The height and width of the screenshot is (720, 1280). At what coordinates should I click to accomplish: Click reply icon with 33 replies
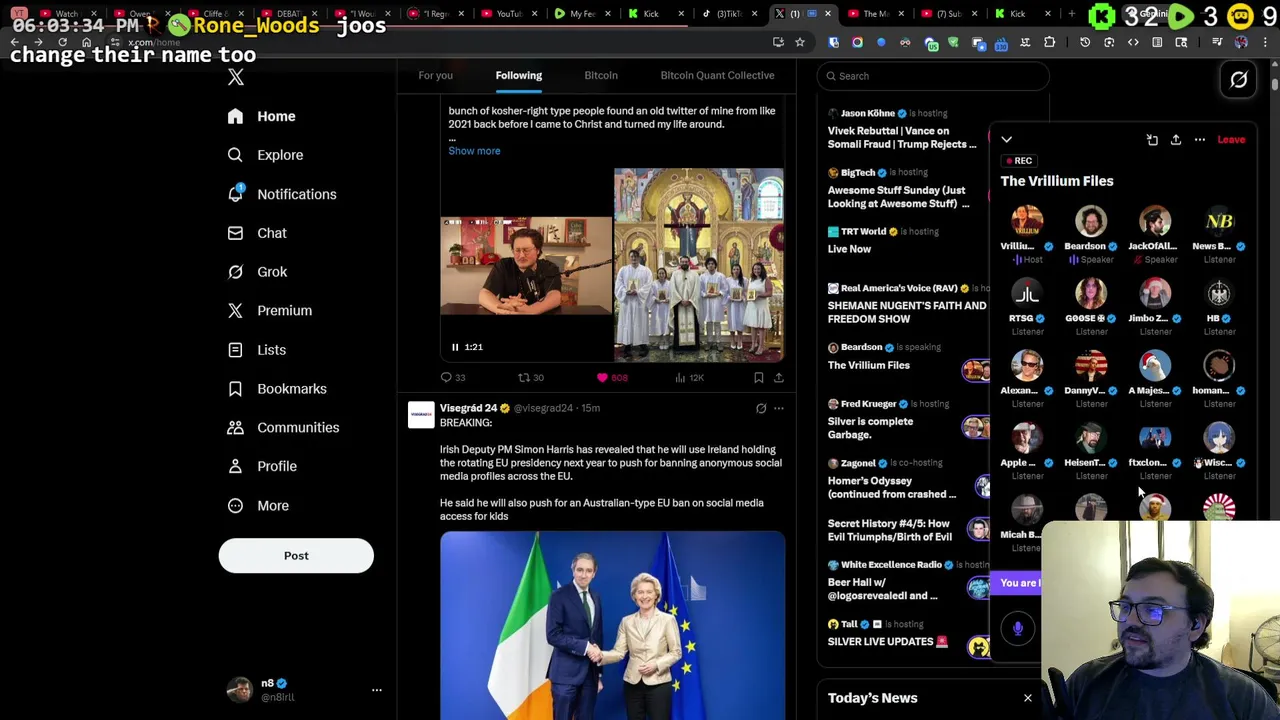point(453,378)
